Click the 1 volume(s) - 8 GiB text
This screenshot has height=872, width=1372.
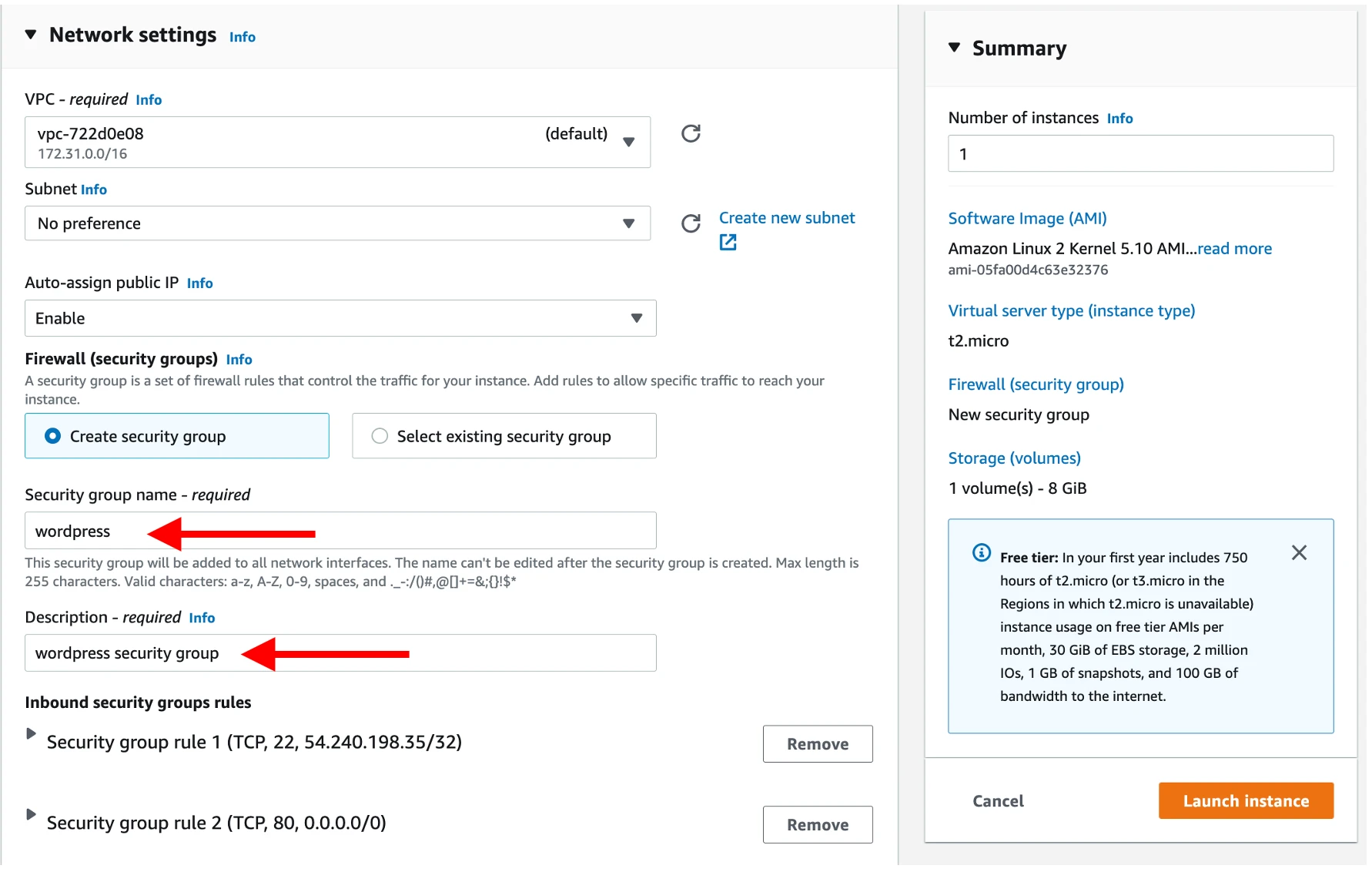click(1017, 488)
